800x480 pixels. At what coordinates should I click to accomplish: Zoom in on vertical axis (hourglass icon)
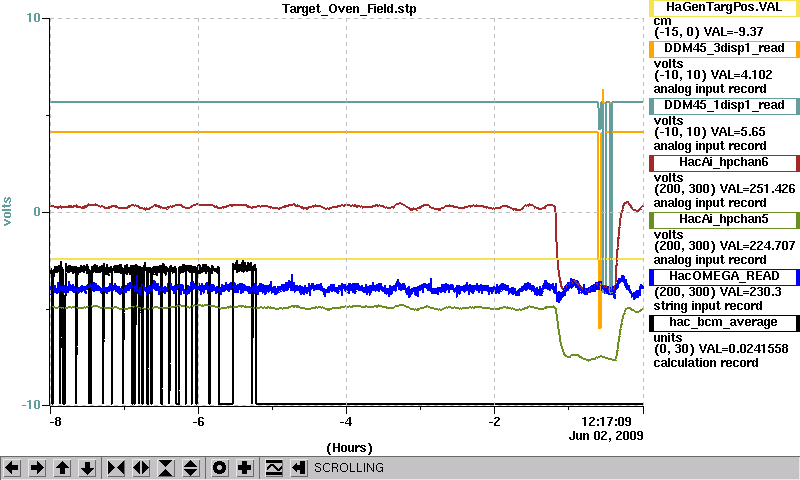click(166, 468)
